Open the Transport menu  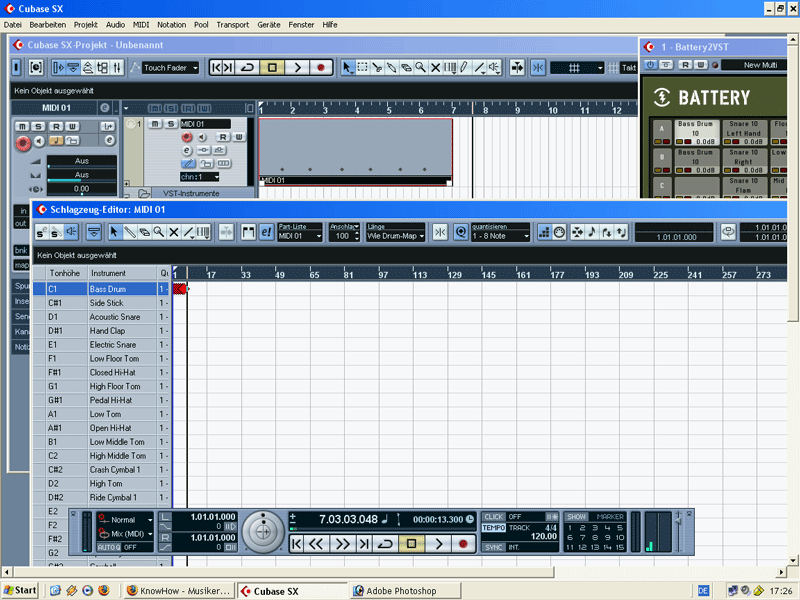(233, 24)
